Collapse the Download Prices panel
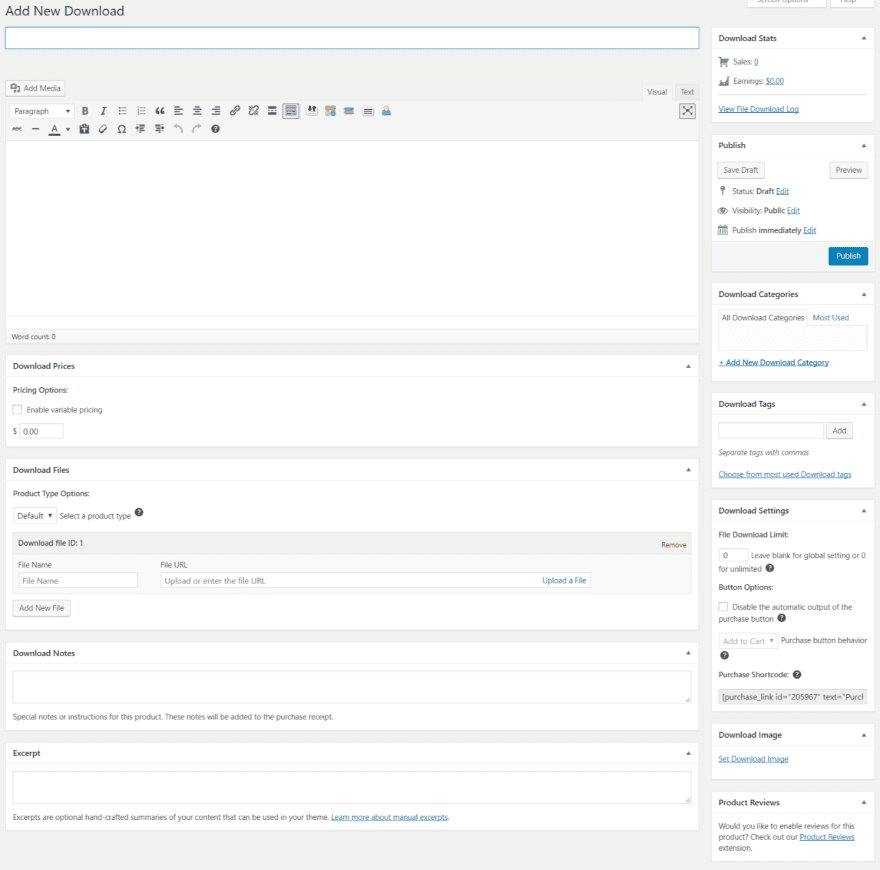Image resolution: width=880 pixels, height=870 pixels. pyautogui.click(x=688, y=367)
